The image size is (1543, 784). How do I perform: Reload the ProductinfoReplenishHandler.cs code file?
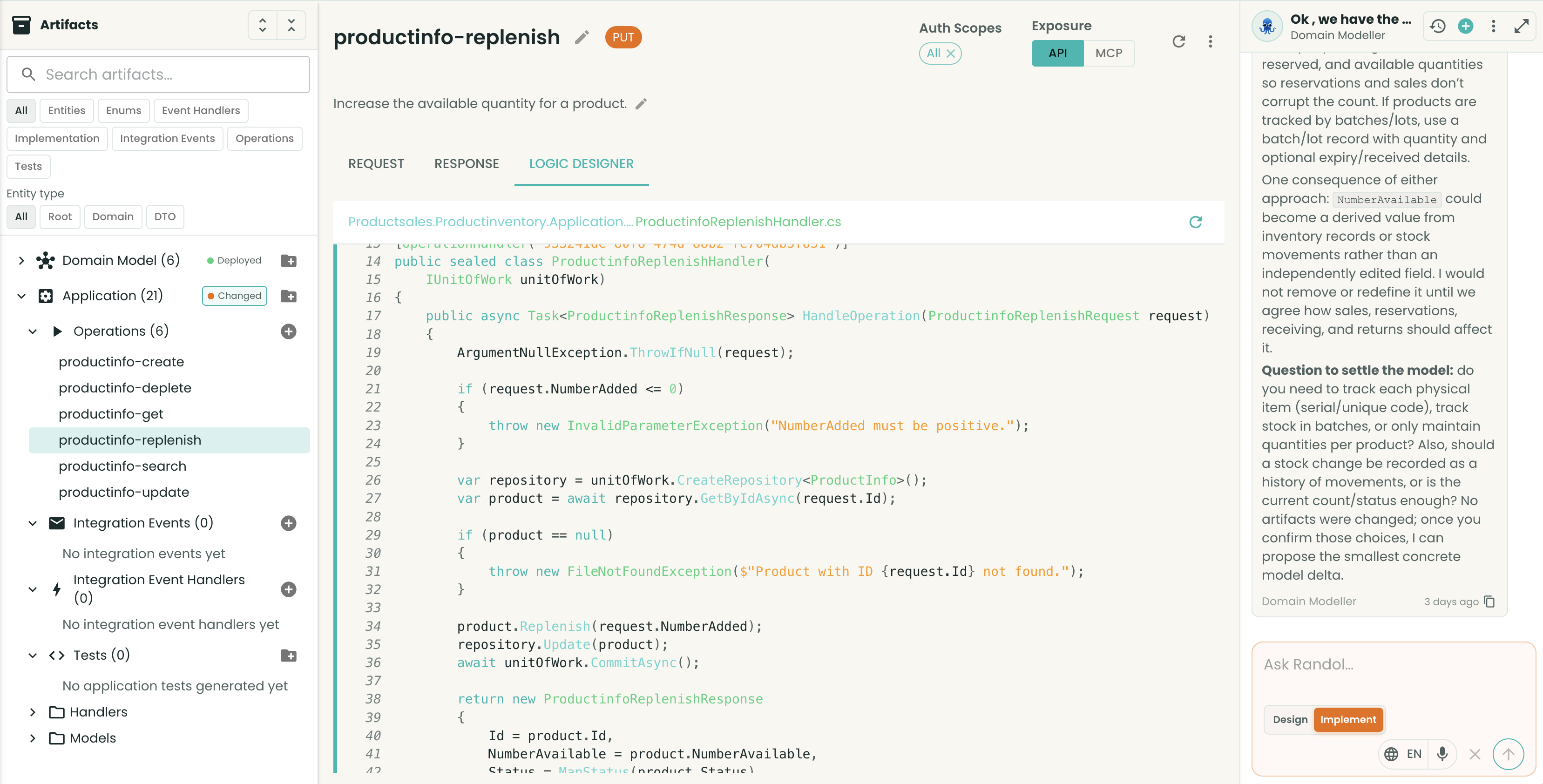(x=1196, y=222)
